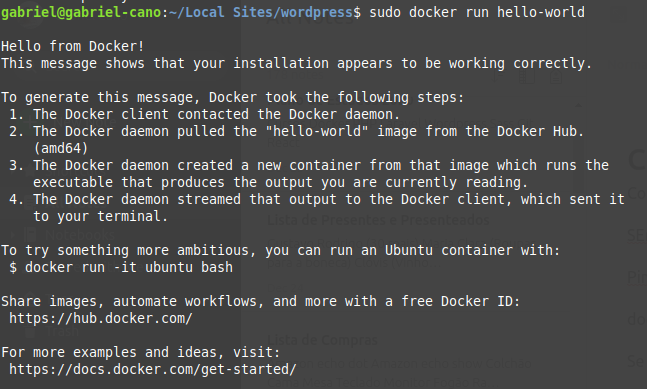Click 'executable that produces the output' line
Screen dimensions: 647x389
(281, 182)
